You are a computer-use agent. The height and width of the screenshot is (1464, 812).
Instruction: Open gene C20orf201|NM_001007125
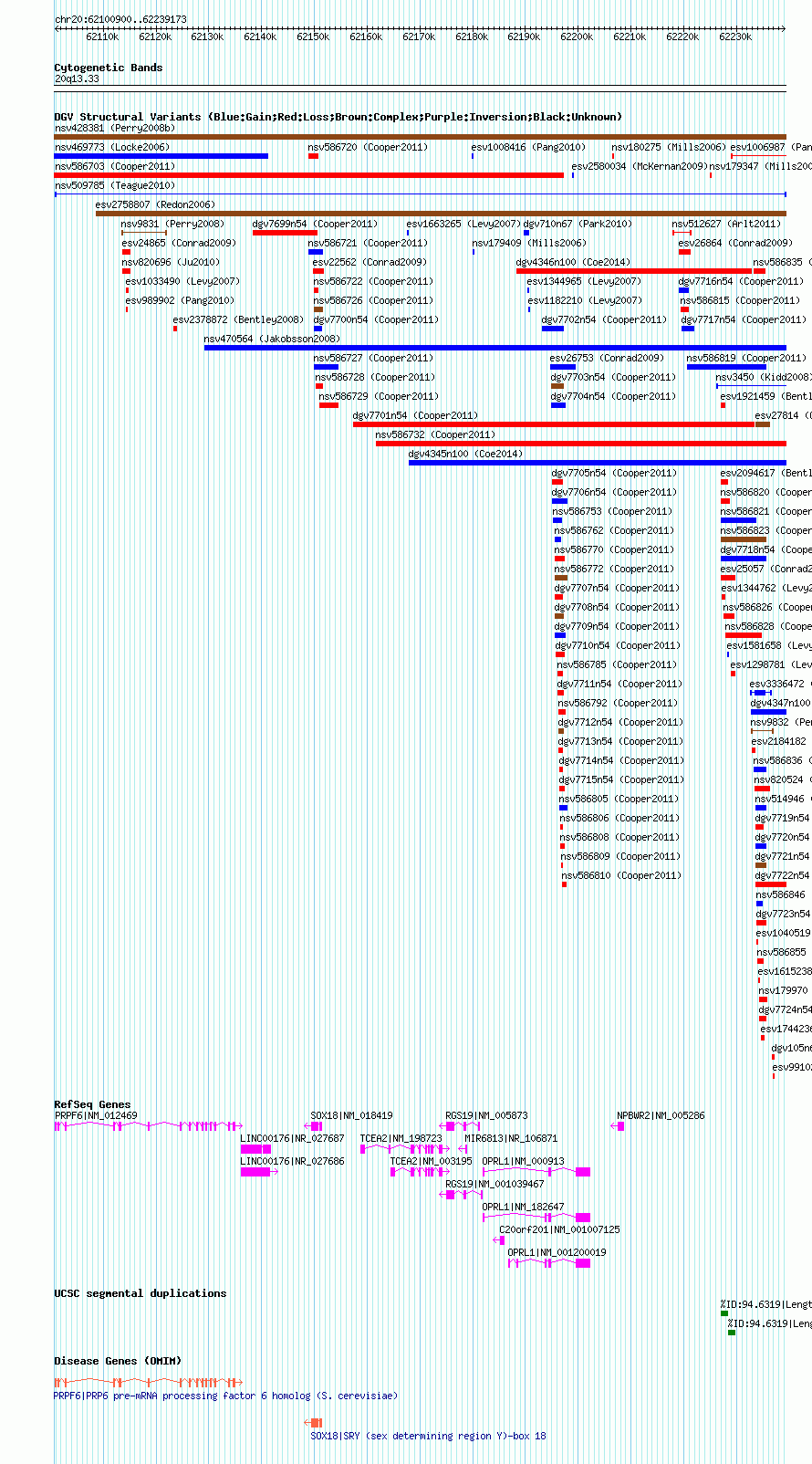(559, 1229)
